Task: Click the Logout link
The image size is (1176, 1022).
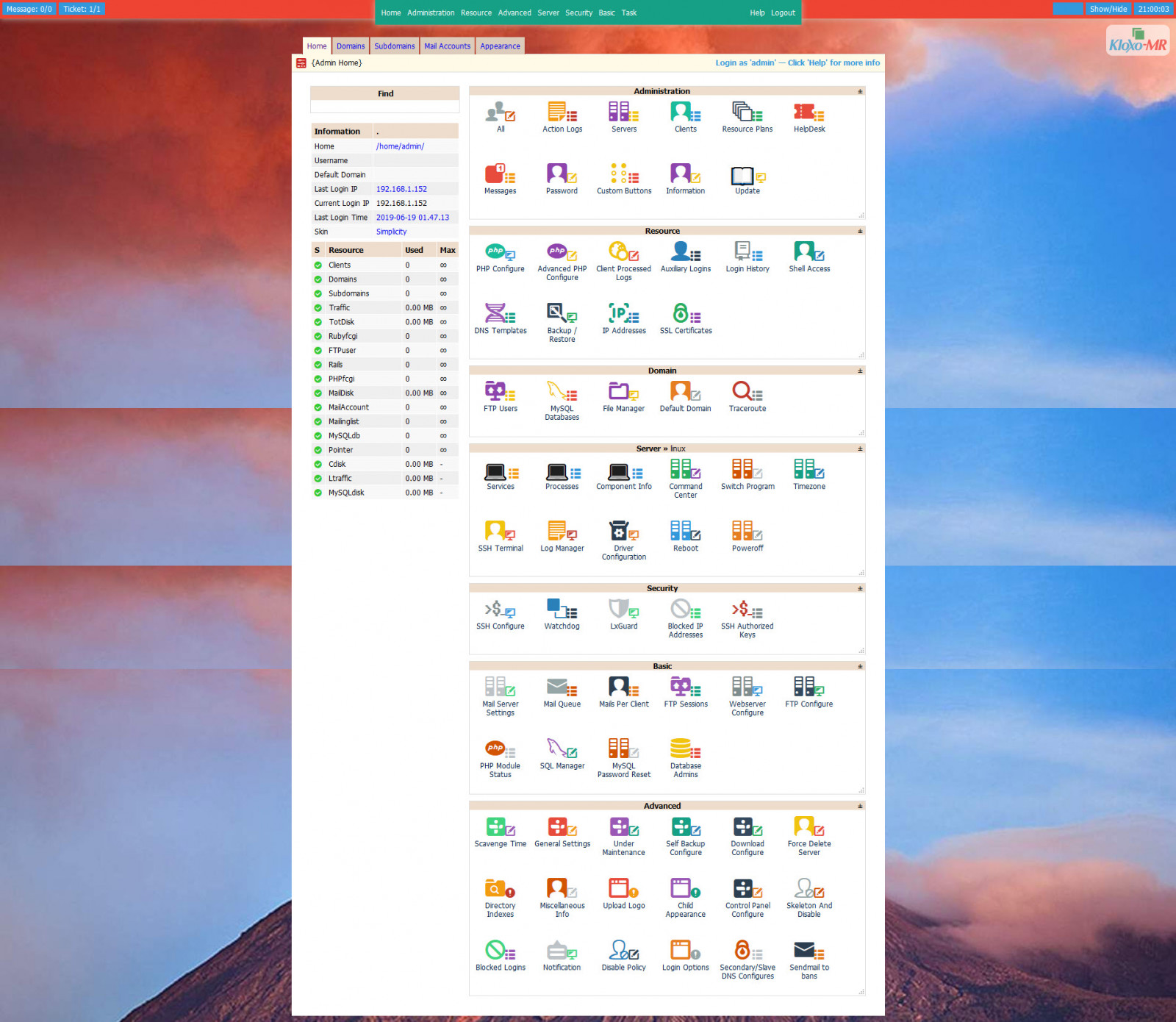Action: tap(783, 12)
